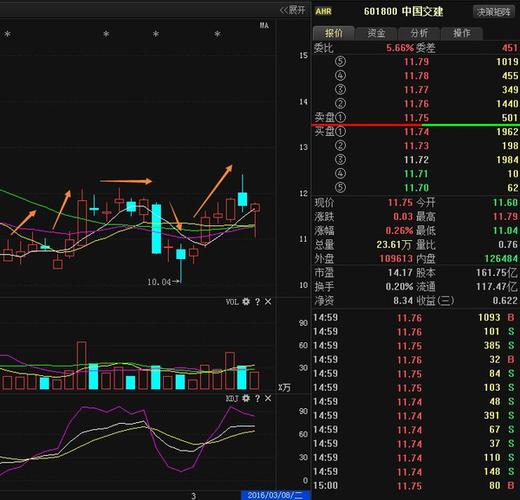
Task: Click the circled 3 buy level icon
Action: (340, 160)
